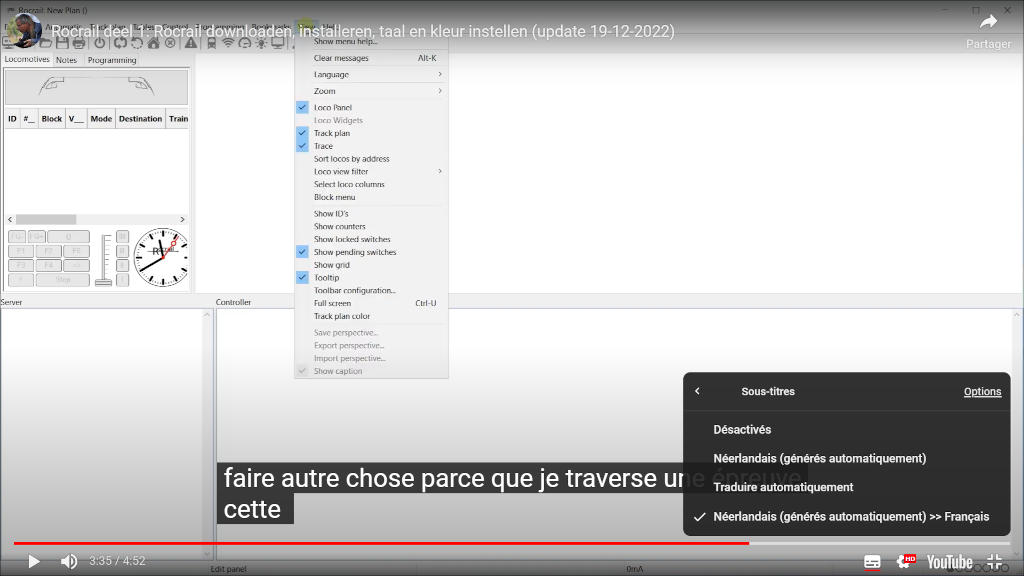Switch to the Notes tab
The image size is (1024, 576).
[66, 60]
